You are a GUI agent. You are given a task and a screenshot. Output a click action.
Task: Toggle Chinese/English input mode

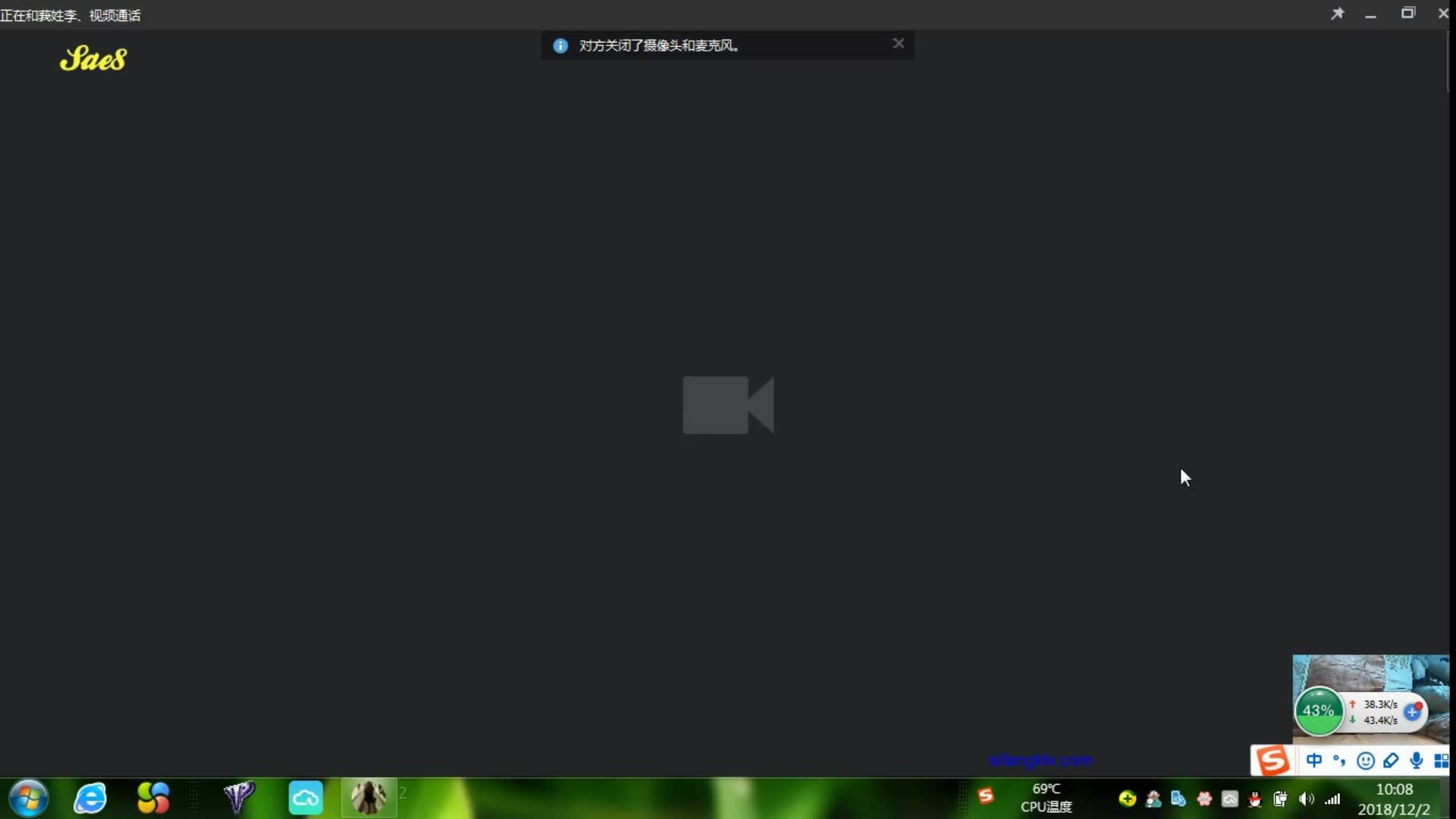tap(1314, 760)
